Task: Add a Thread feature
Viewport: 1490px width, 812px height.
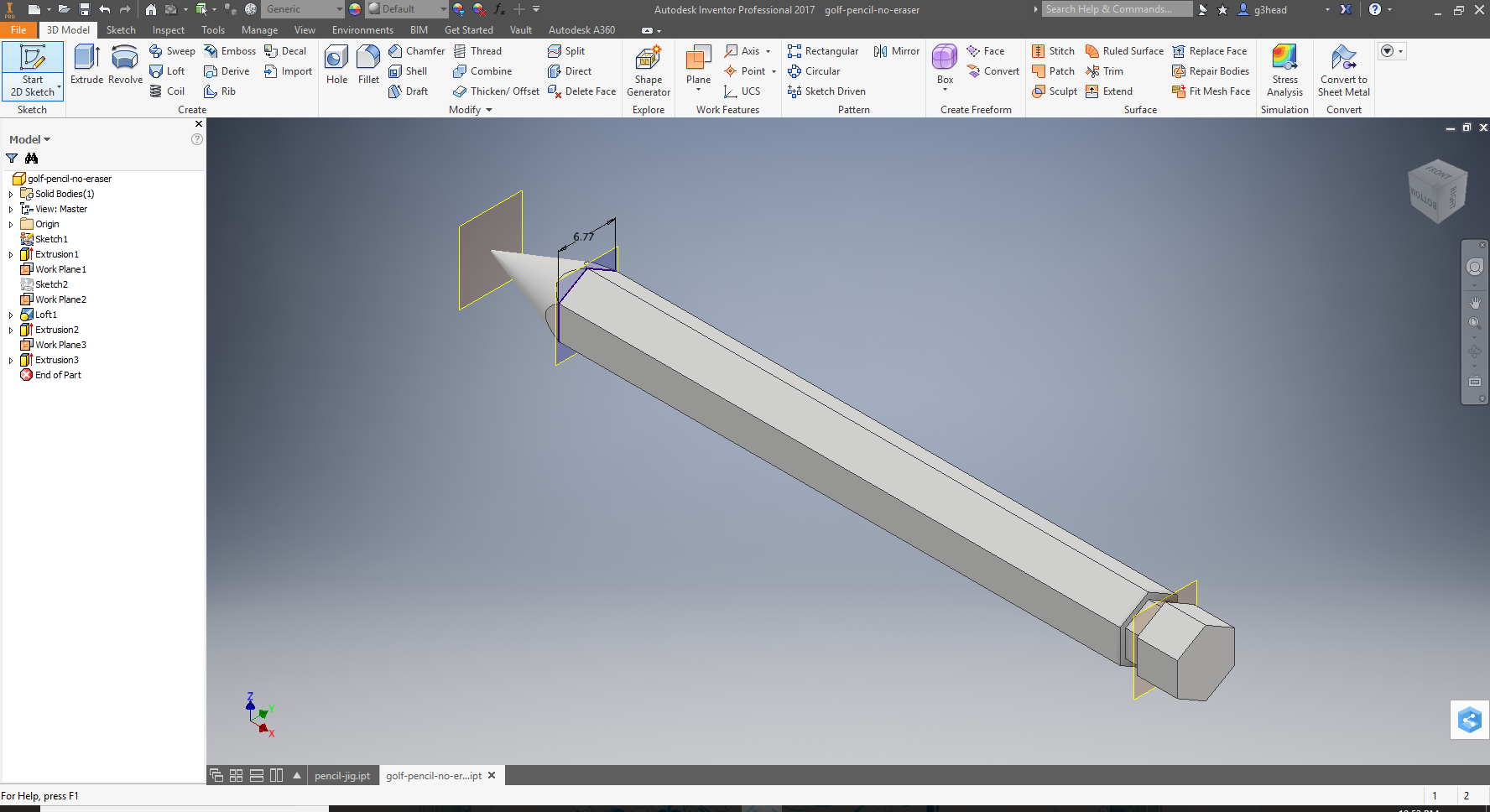Action: click(477, 51)
